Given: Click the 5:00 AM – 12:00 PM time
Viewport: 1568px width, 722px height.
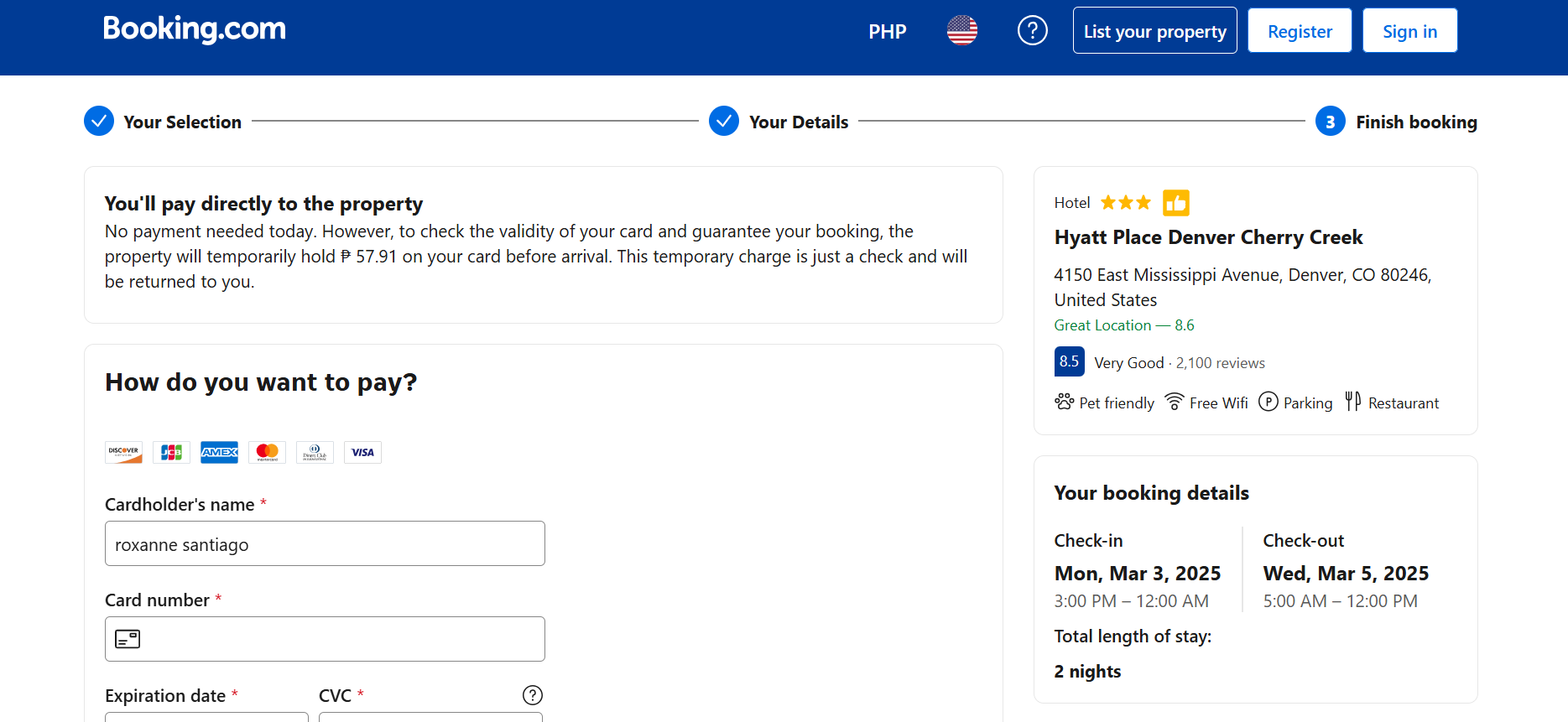Looking at the screenshot, I should pyautogui.click(x=1340, y=601).
